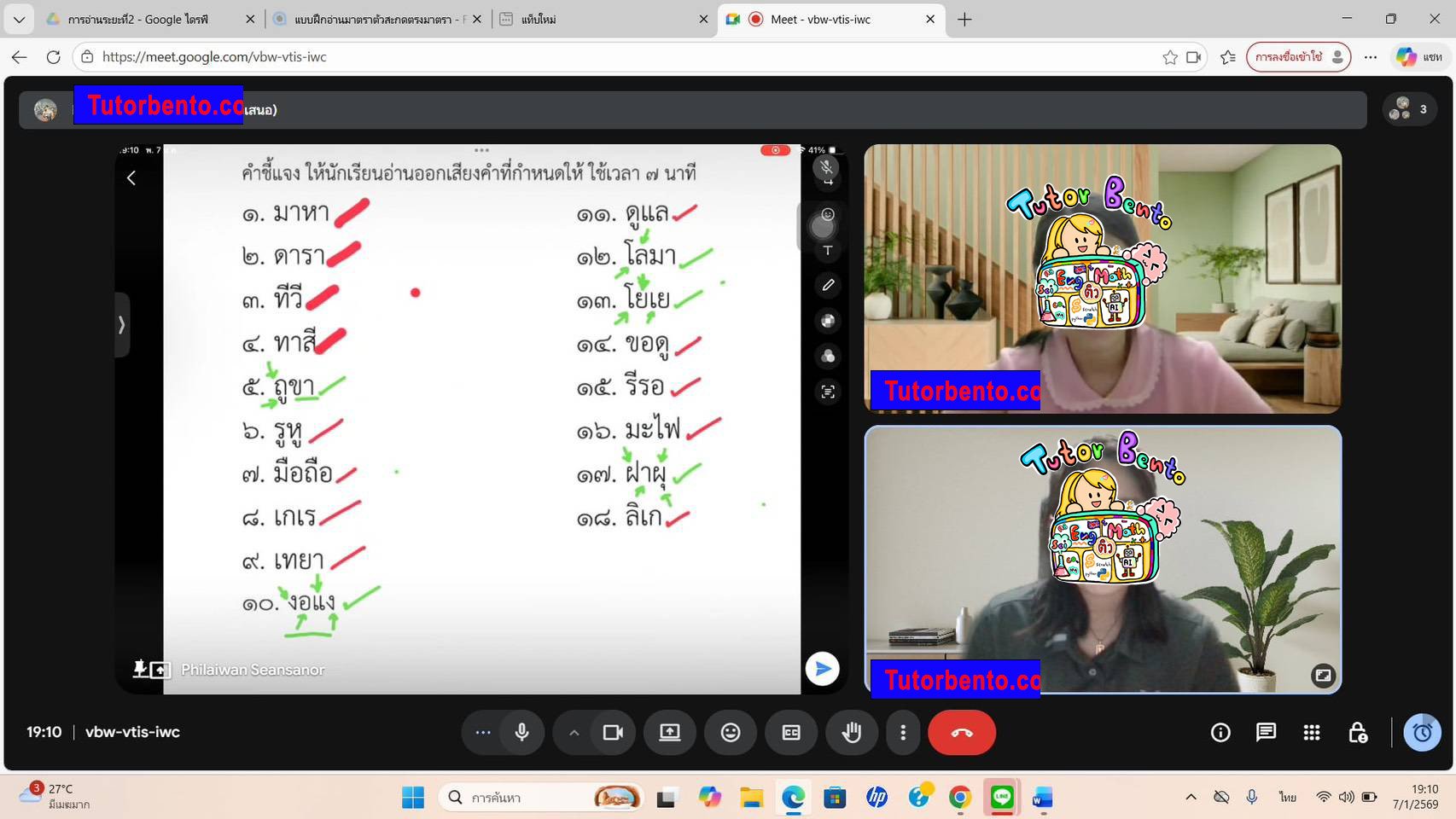This screenshot has width=1456, height=819.
Task: Raise your hand
Action: [x=852, y=732]
